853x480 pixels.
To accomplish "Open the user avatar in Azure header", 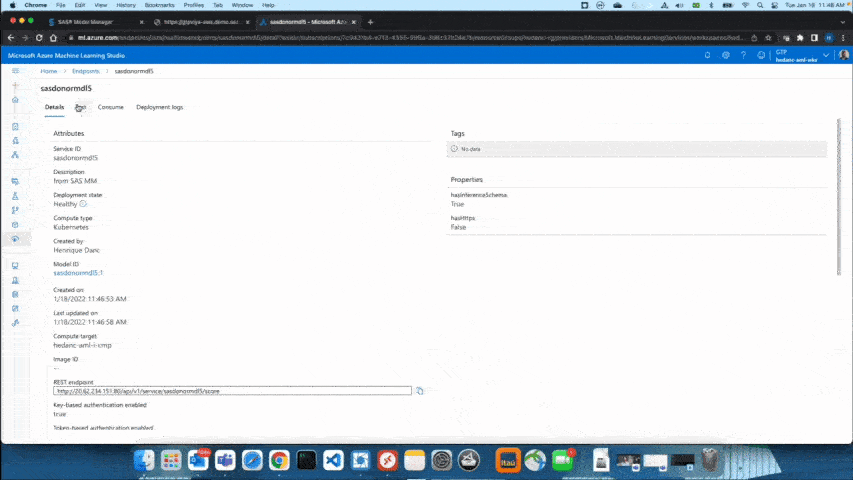I will pyautogui.click(x=844, y=55).
